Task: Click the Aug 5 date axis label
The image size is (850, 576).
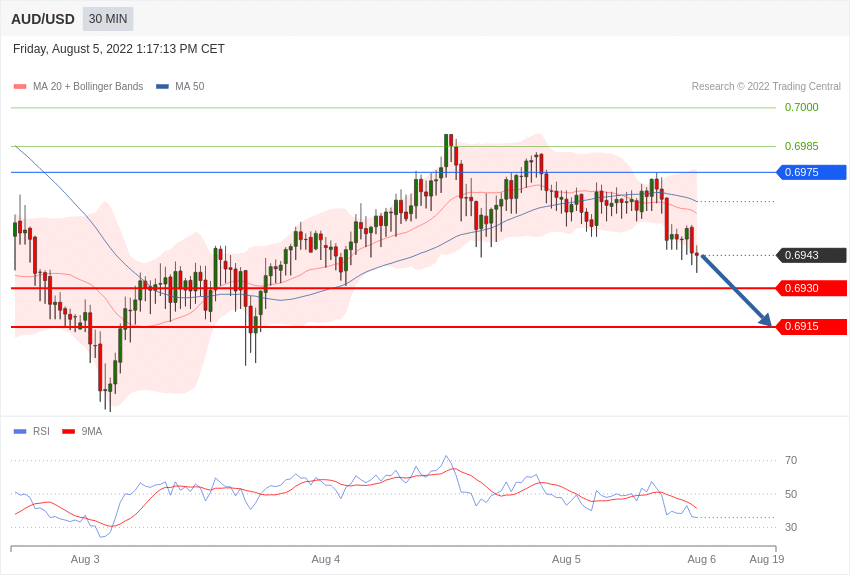Action: tap(566, 559)
